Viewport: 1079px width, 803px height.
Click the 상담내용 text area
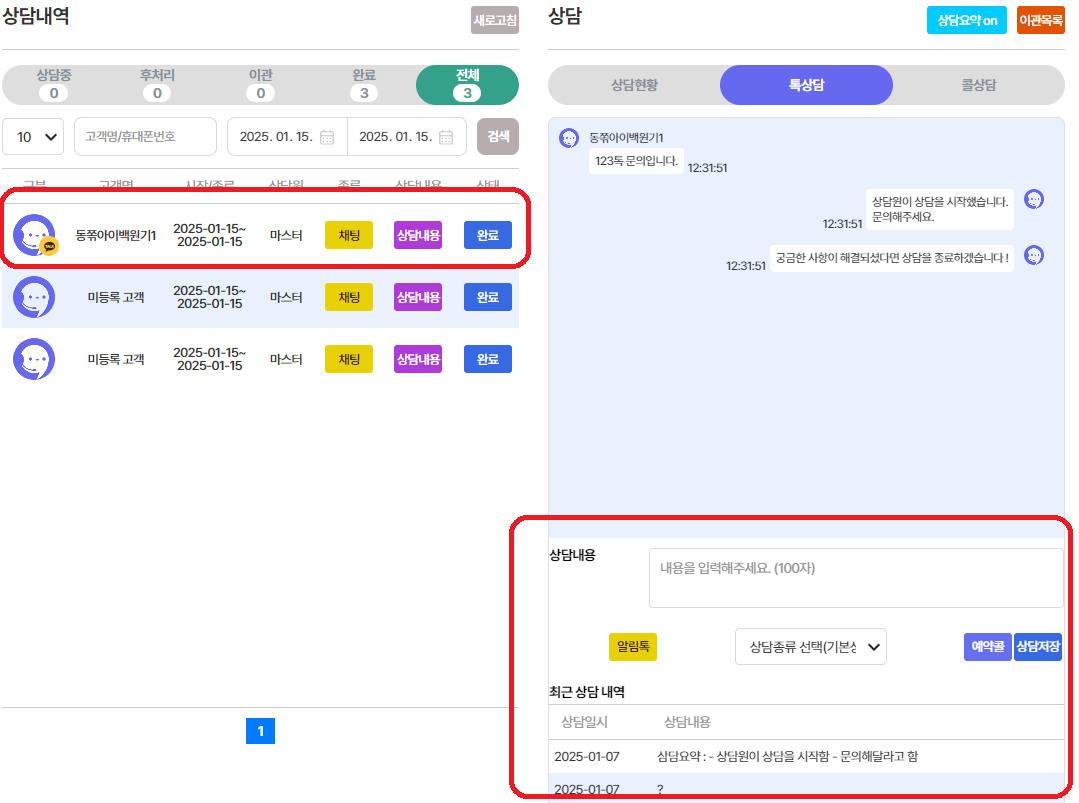pos(855,578)
